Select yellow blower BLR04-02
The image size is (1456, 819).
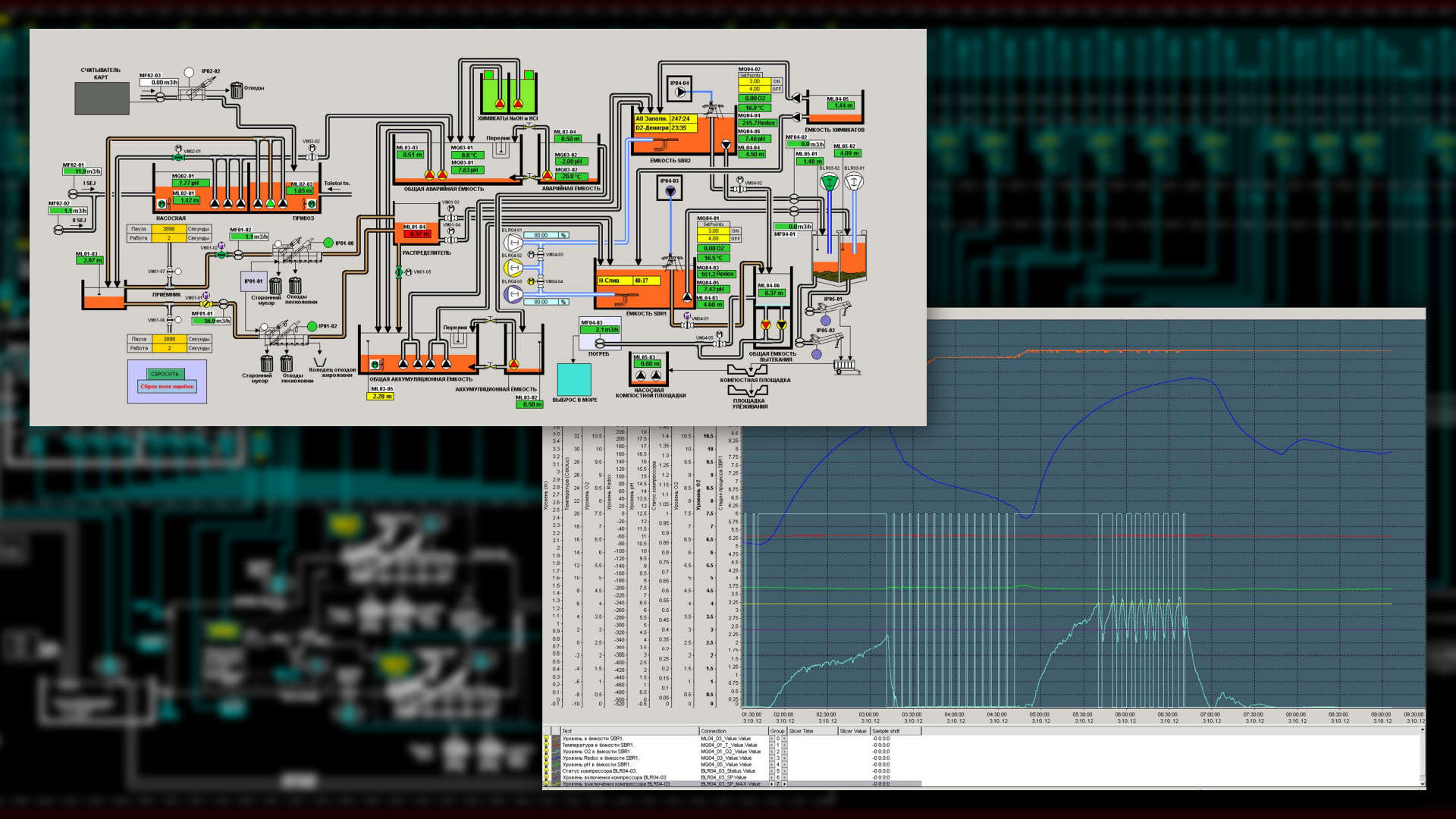[x=513, y=268]
